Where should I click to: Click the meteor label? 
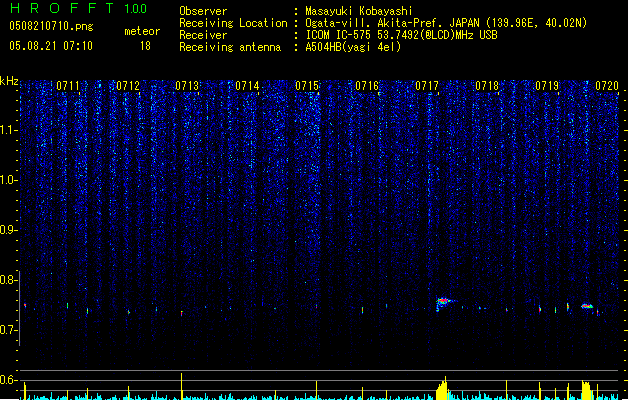click(x=142, y=31)
